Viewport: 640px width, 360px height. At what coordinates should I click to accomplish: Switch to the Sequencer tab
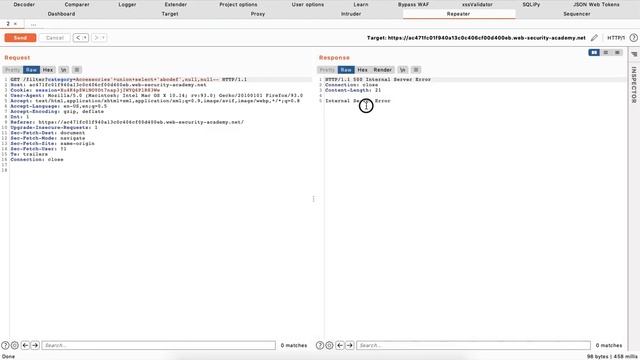(x=577, y=14)
